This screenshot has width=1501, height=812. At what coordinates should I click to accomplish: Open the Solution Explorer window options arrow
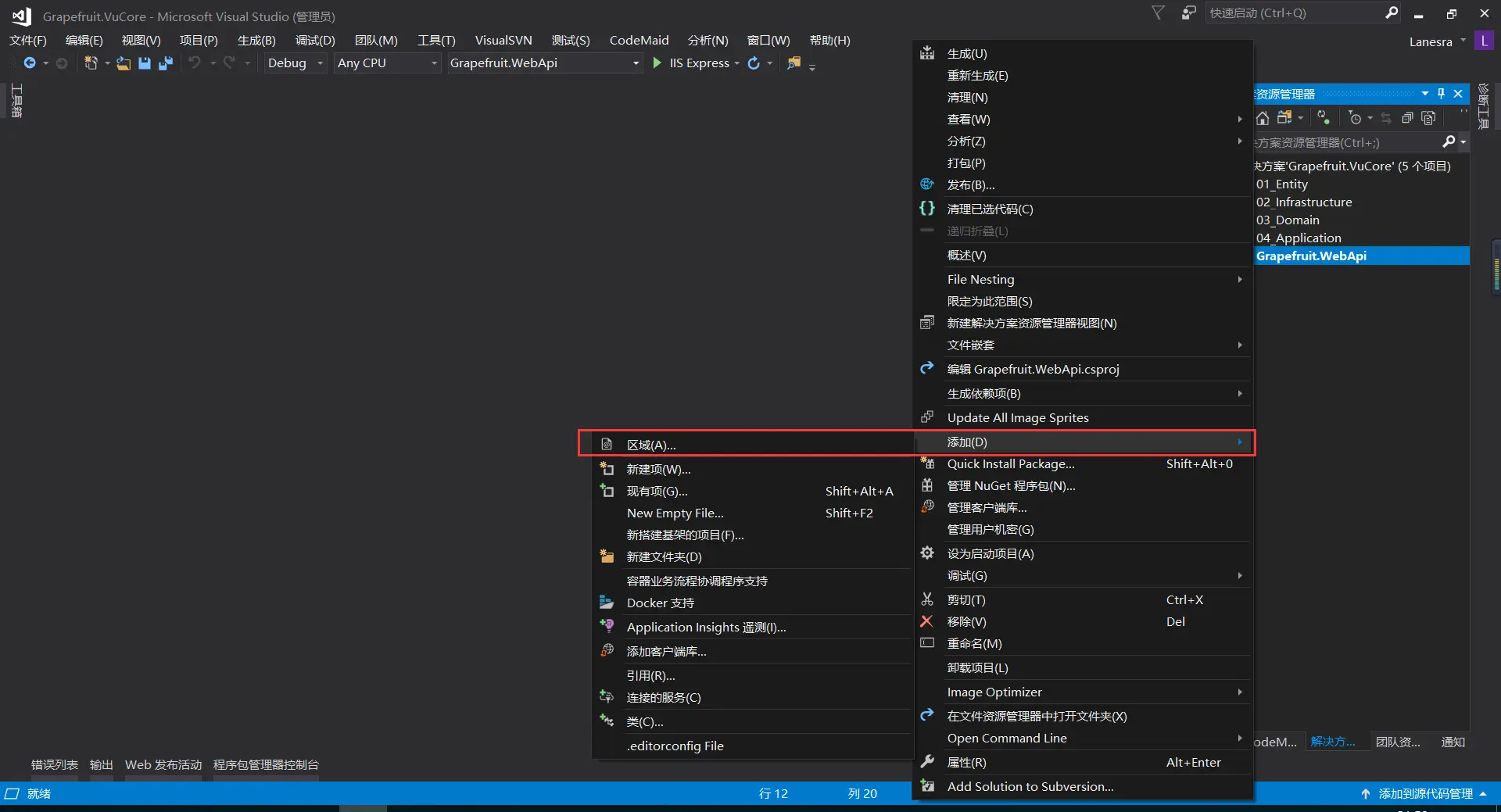(x=1425, y=94)
